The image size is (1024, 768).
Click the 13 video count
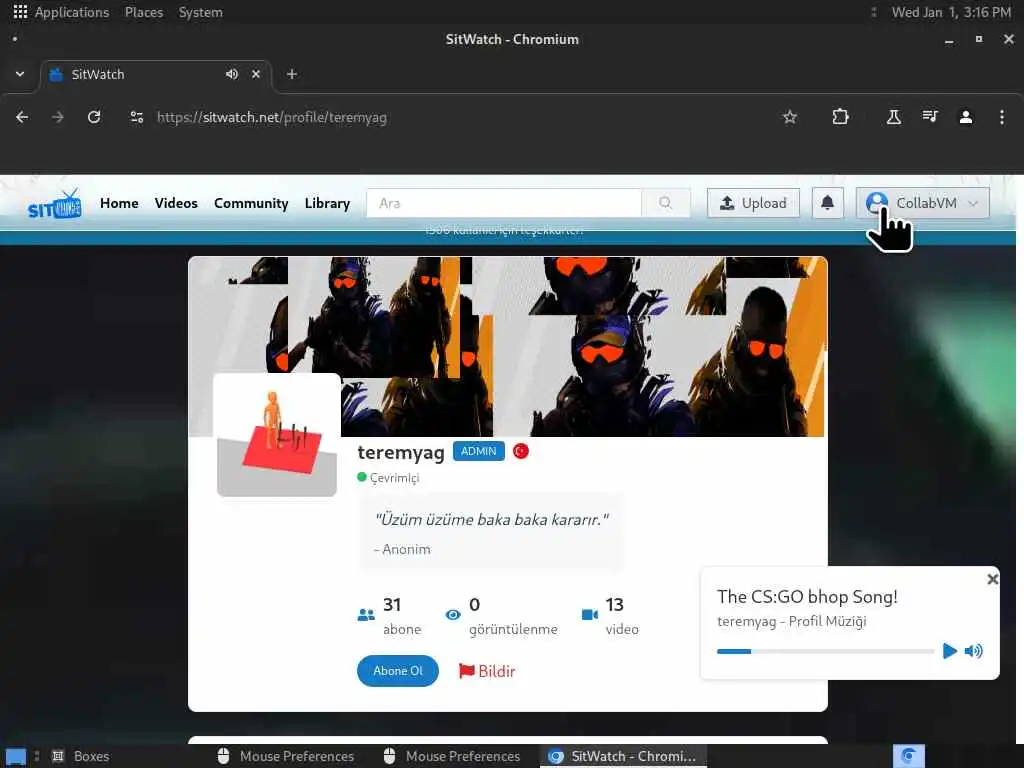[622, 615]
